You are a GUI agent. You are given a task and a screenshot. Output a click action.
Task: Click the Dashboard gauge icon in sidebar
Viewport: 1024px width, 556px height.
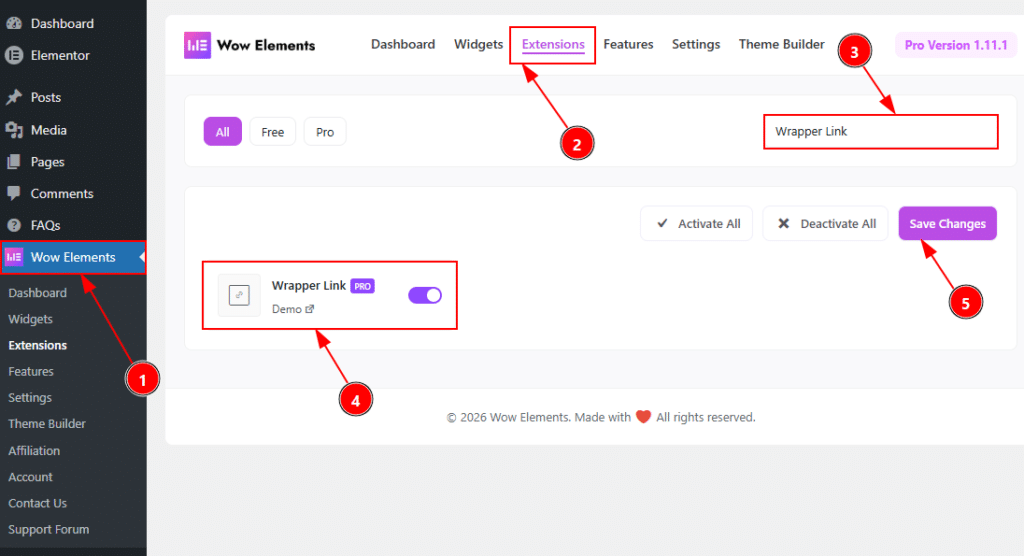(x=14, y=23)
